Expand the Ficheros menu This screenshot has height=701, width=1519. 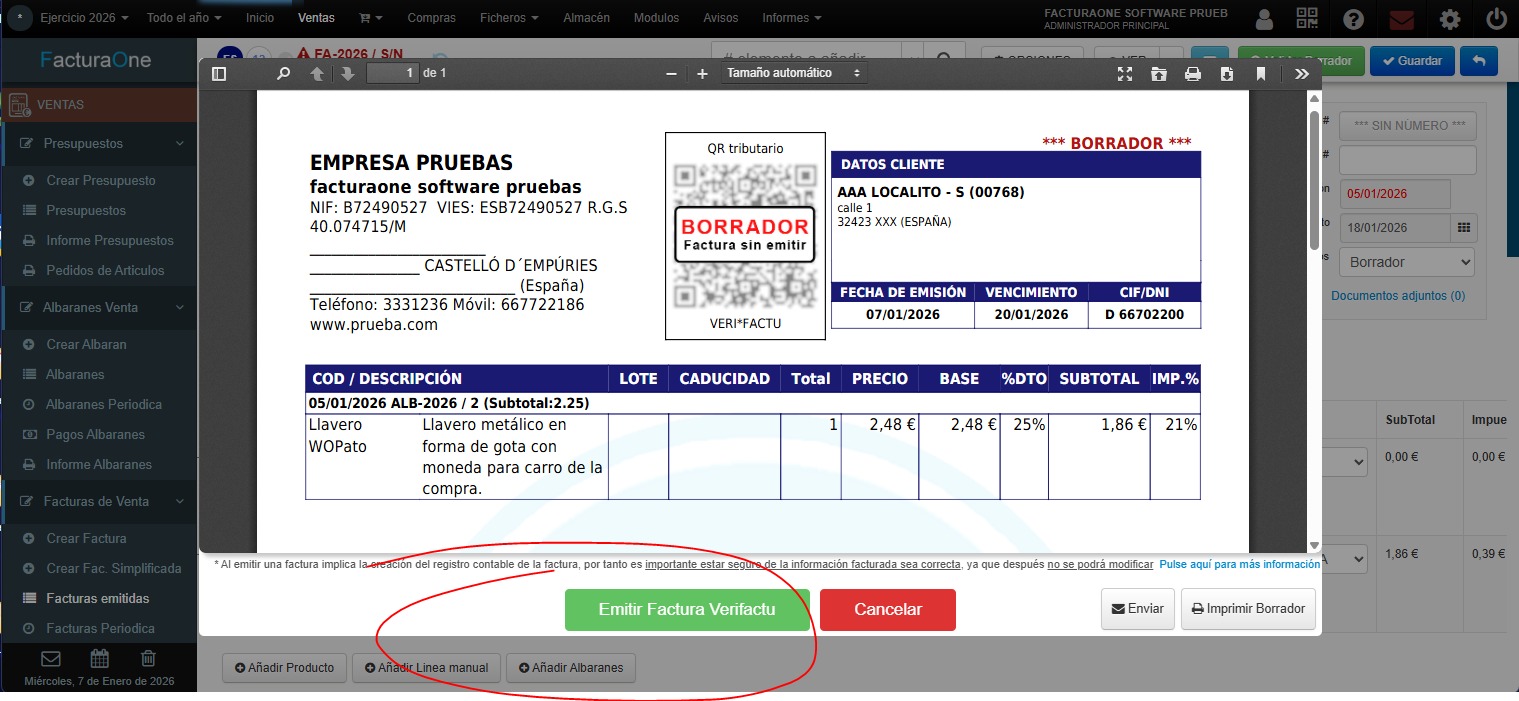[x=509, y=18]
